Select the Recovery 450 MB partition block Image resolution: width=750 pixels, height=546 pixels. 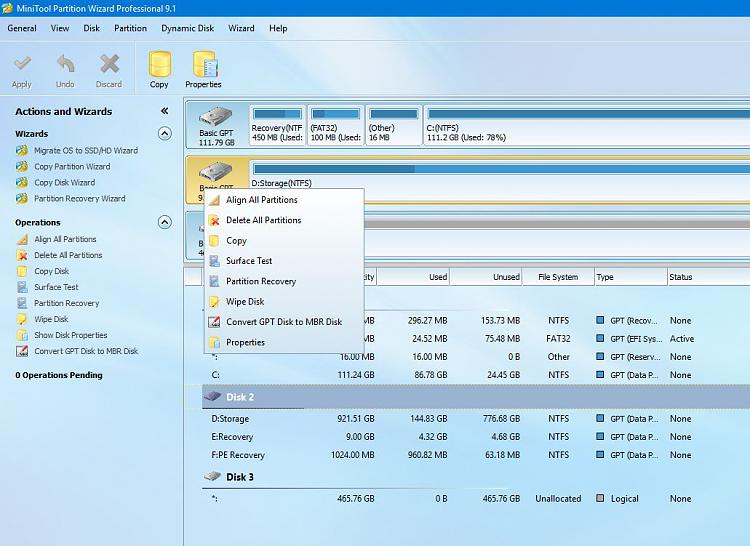(x=277, y=125)
